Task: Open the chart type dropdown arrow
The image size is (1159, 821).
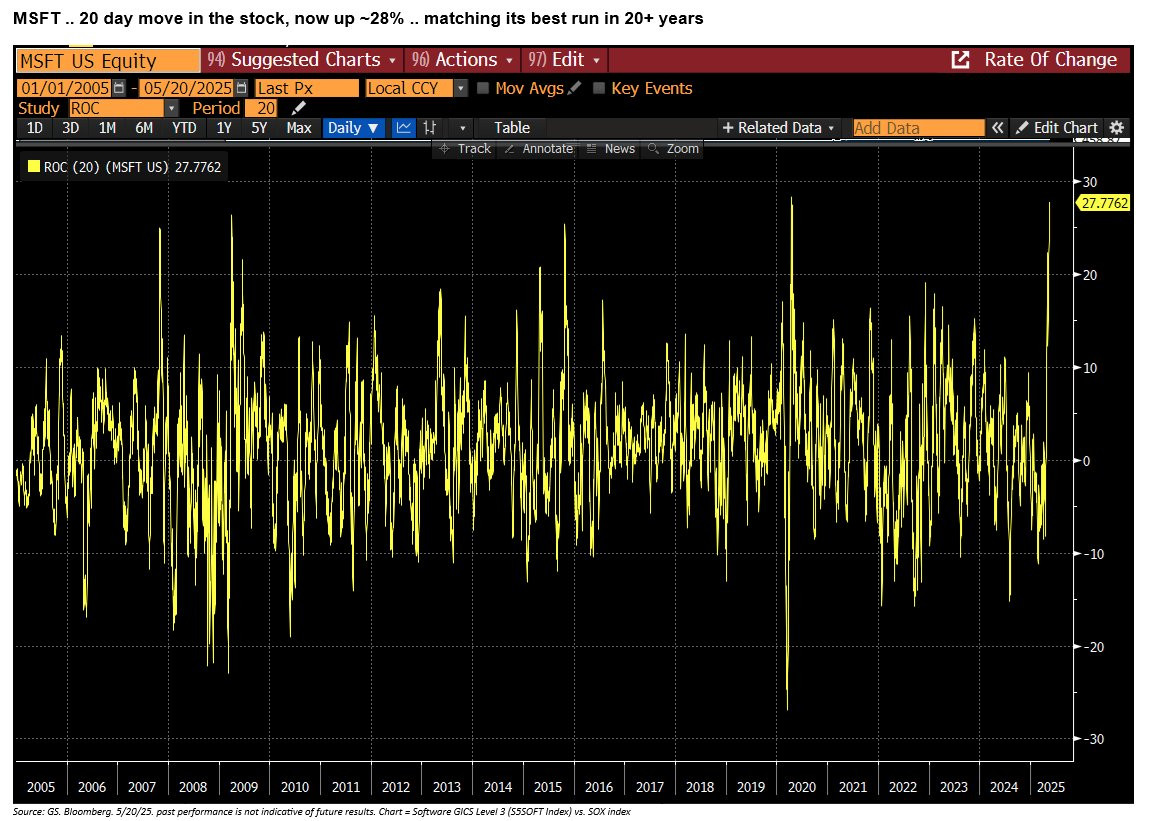Action: point(463,128)
